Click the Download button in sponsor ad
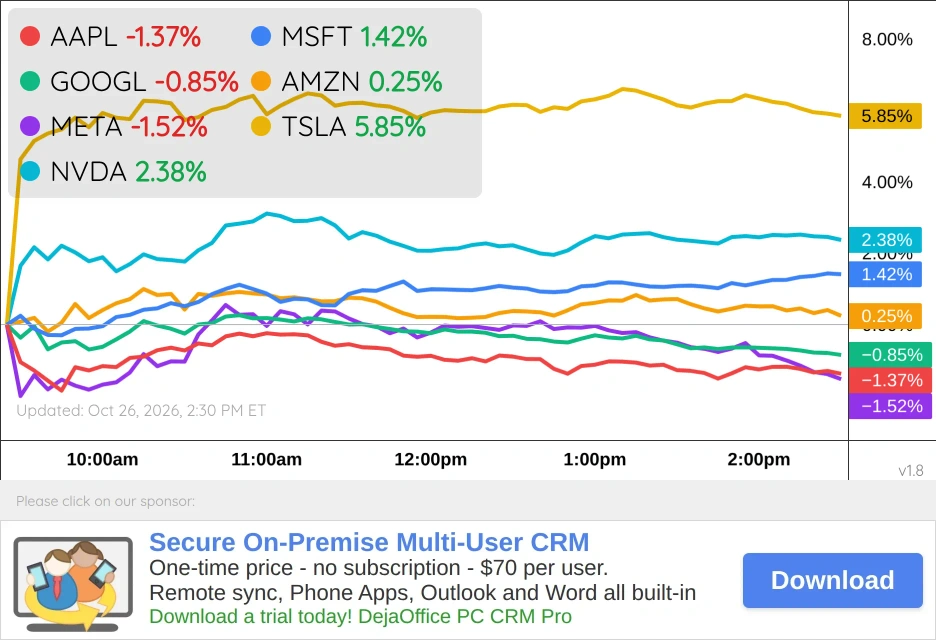936x640 pixels. coord(833,580)
